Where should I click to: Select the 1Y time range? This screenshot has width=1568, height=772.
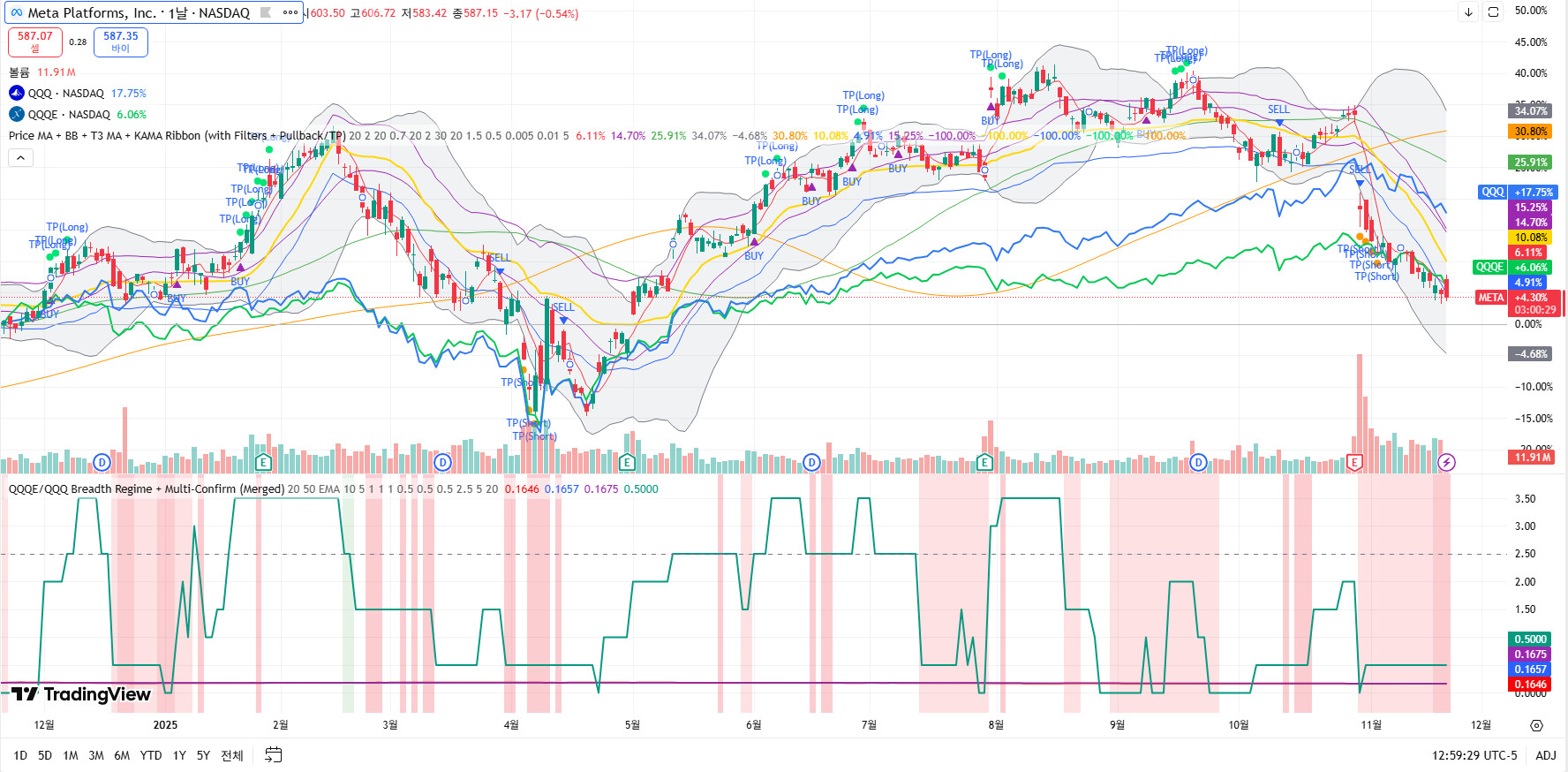pos(179,755)
